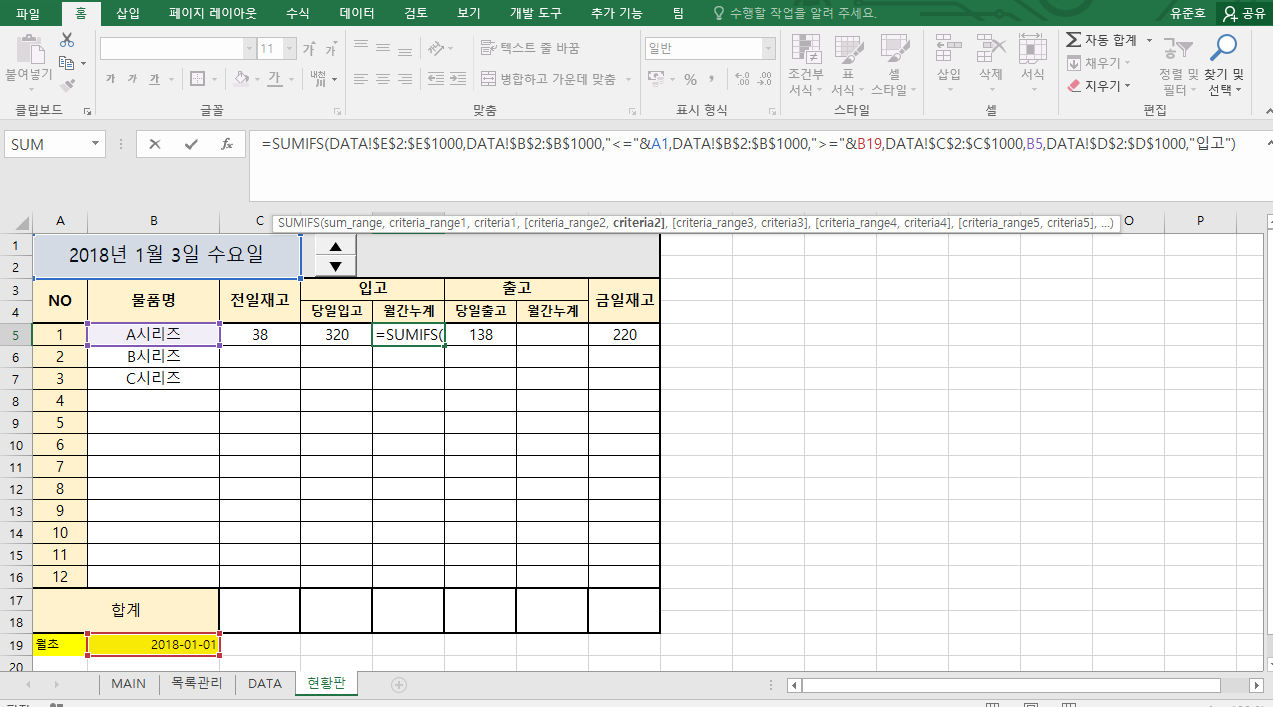This screenshot has height=707, width=1273.
Task: Open Format as Table (표 서식)
Action: point(848,65)
